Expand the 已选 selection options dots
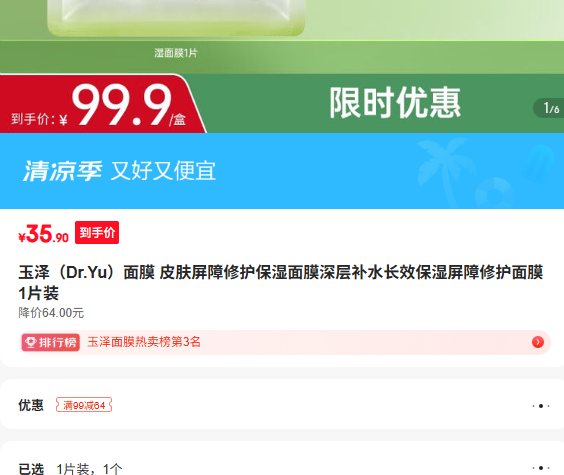Screen dimensions: 564x475 pos(541,468)
